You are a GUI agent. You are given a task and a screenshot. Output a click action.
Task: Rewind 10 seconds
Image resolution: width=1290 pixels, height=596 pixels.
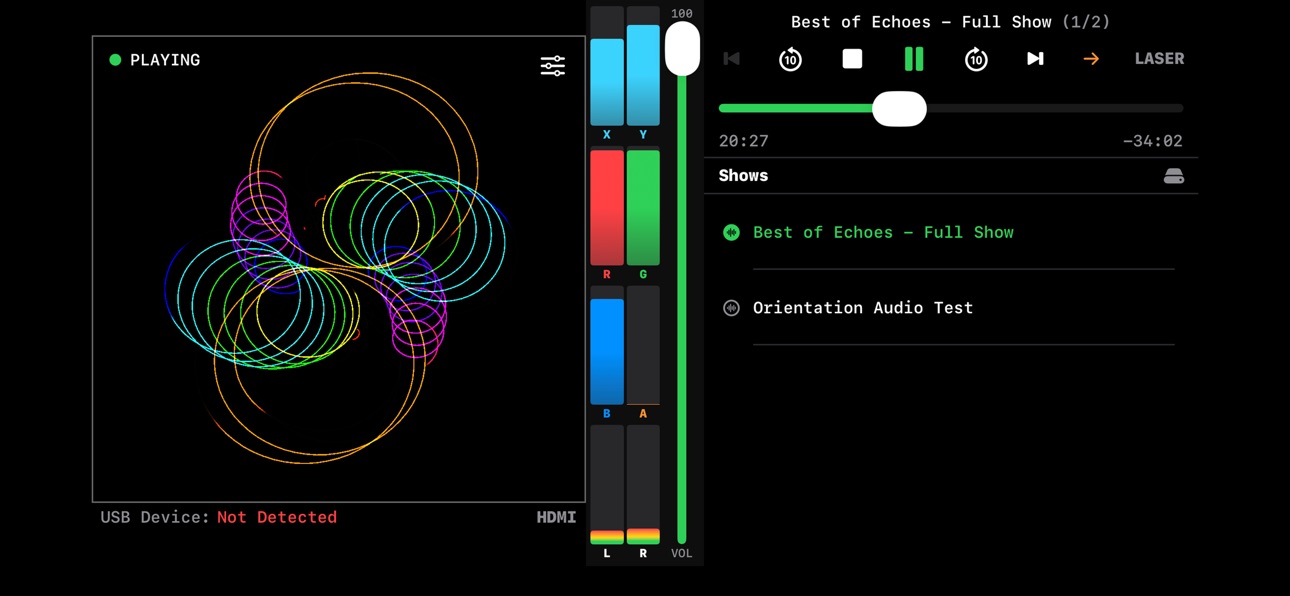pos(790,59)
